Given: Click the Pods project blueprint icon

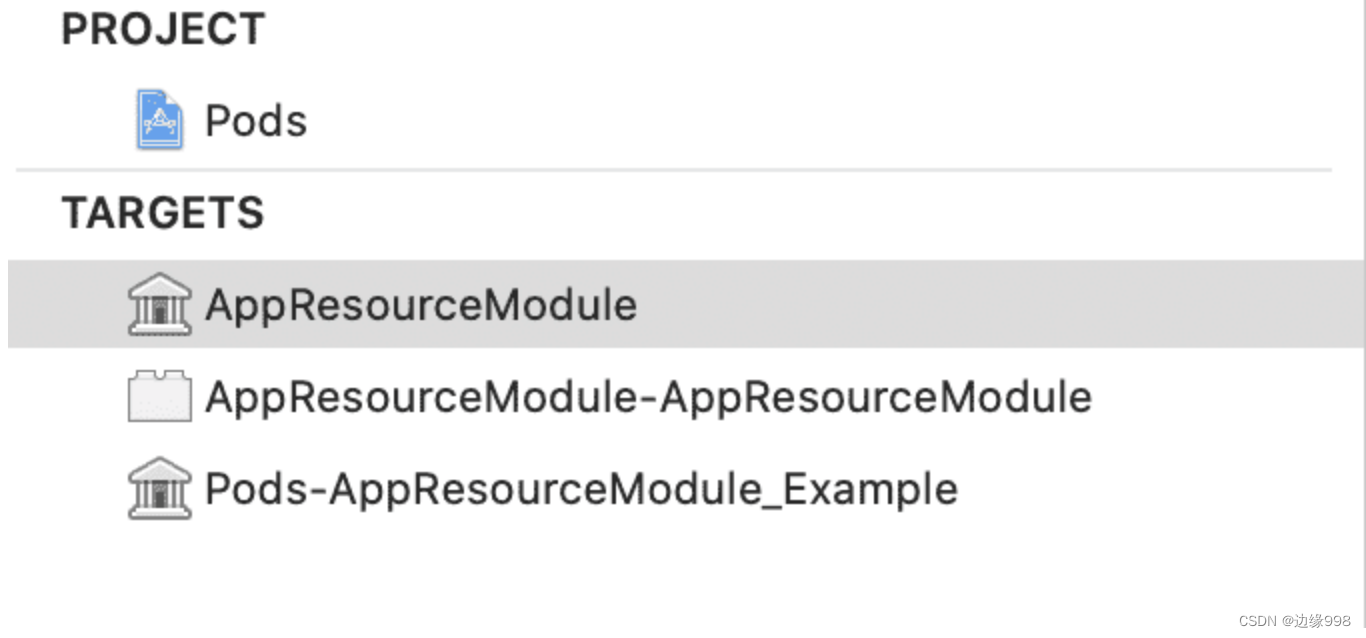Looking at the screenshot, I should 159,120.
